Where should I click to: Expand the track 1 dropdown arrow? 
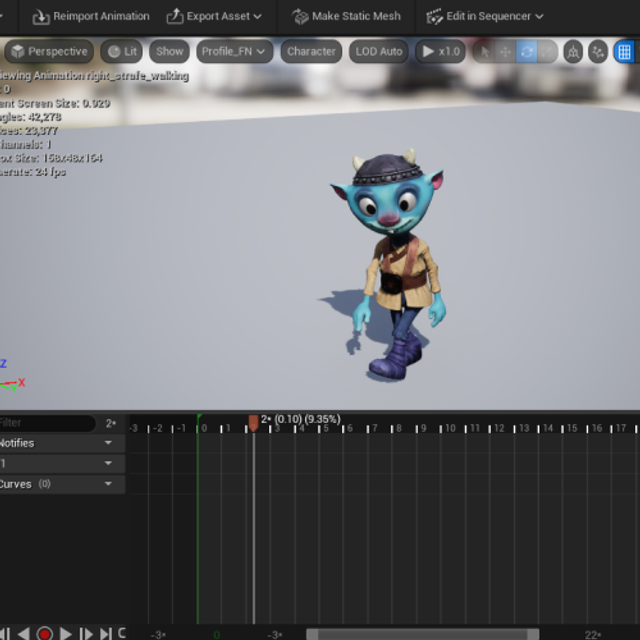[x=108, y=463]
